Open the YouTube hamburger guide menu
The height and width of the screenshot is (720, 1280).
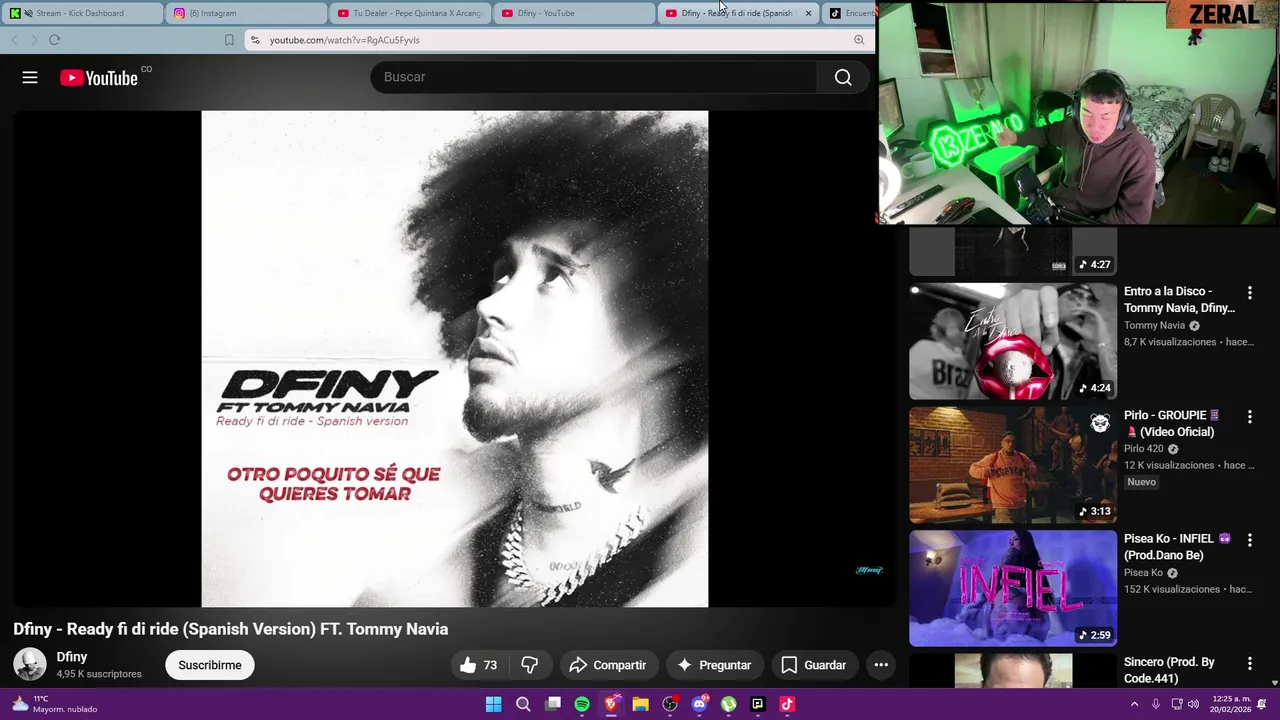[x=30, y=77]
